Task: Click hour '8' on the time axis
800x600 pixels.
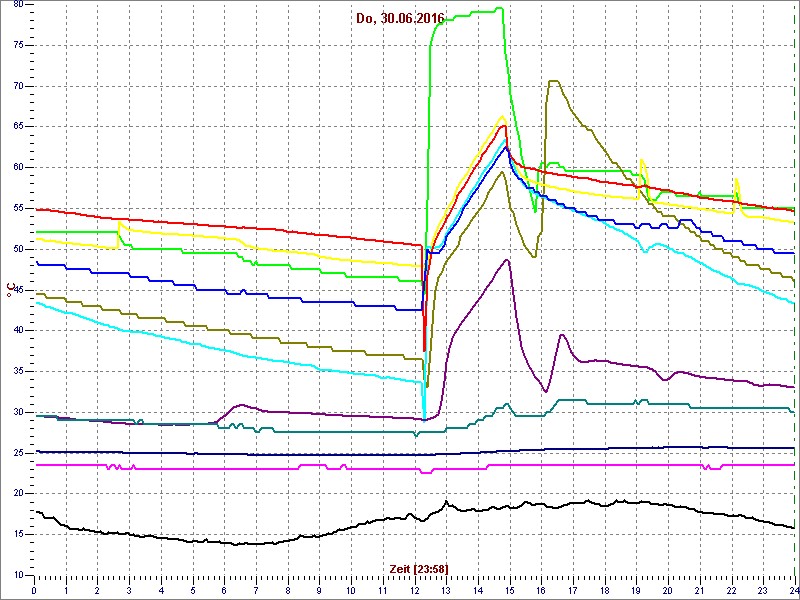Action: (288, 590)
